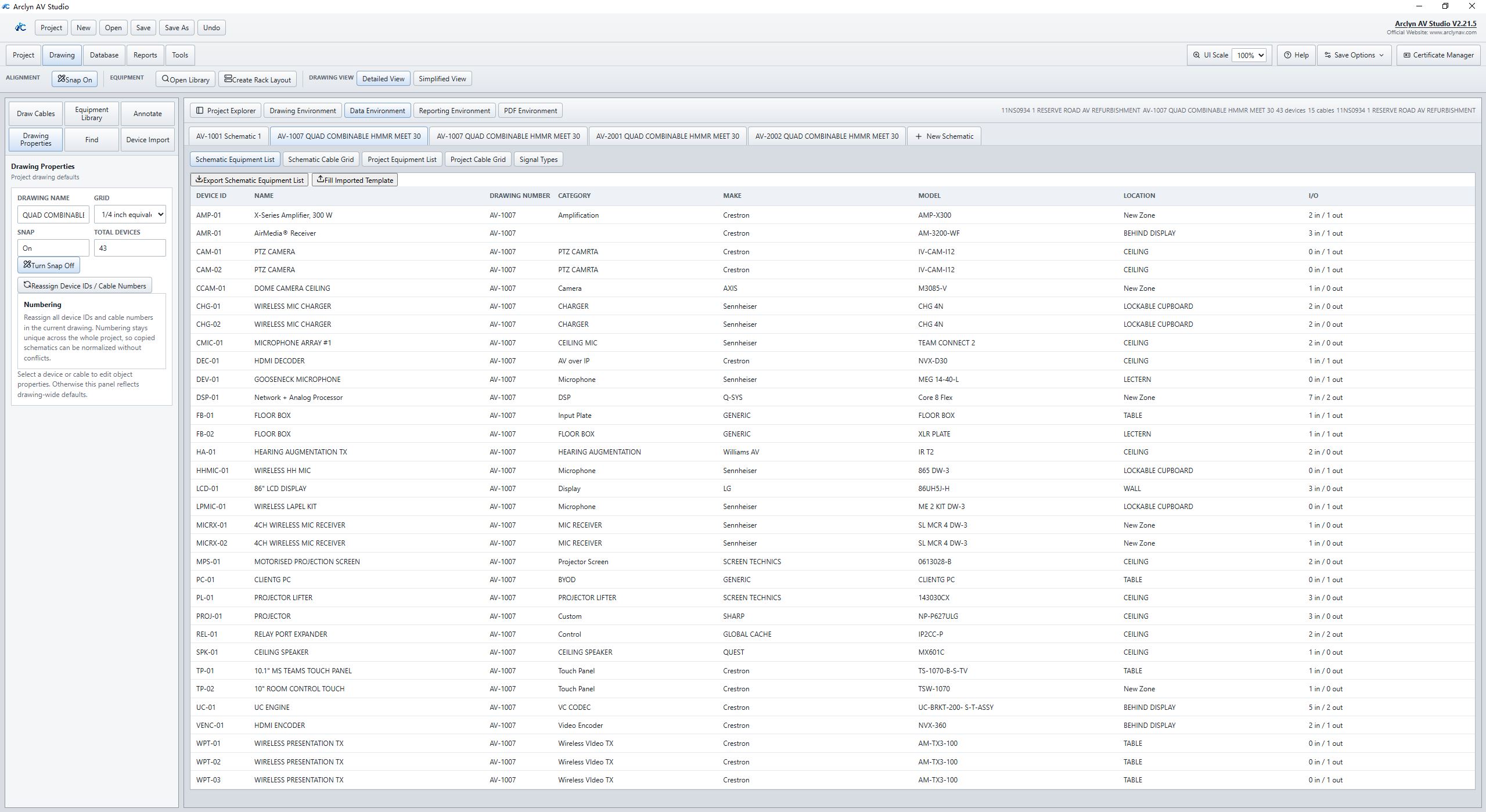Open the Device Import panel

click(x=147, y=140)
